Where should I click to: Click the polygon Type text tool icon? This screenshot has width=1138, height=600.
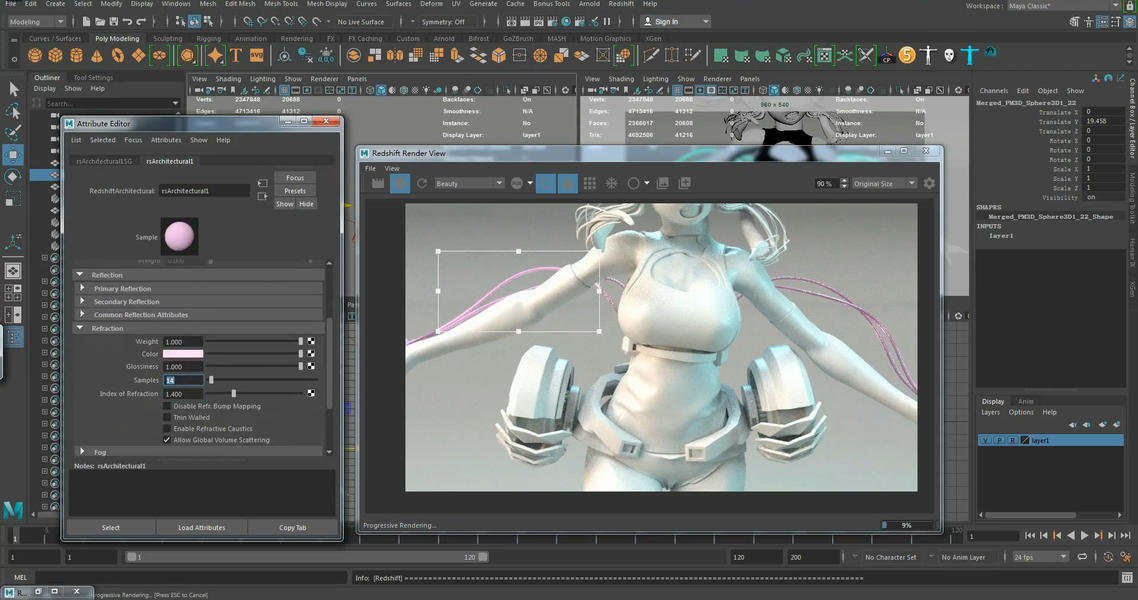coord(236,55)
